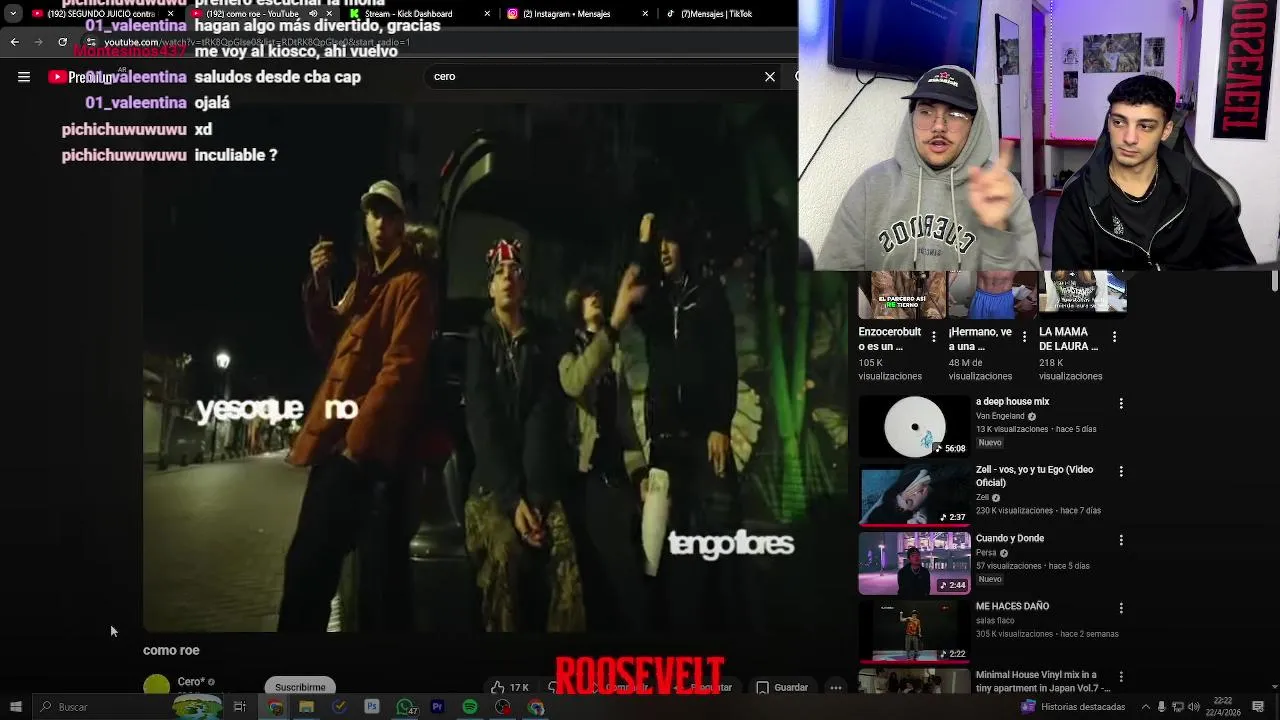Open options menu for 'a deep house mix'

click(x=1121, y=403)
